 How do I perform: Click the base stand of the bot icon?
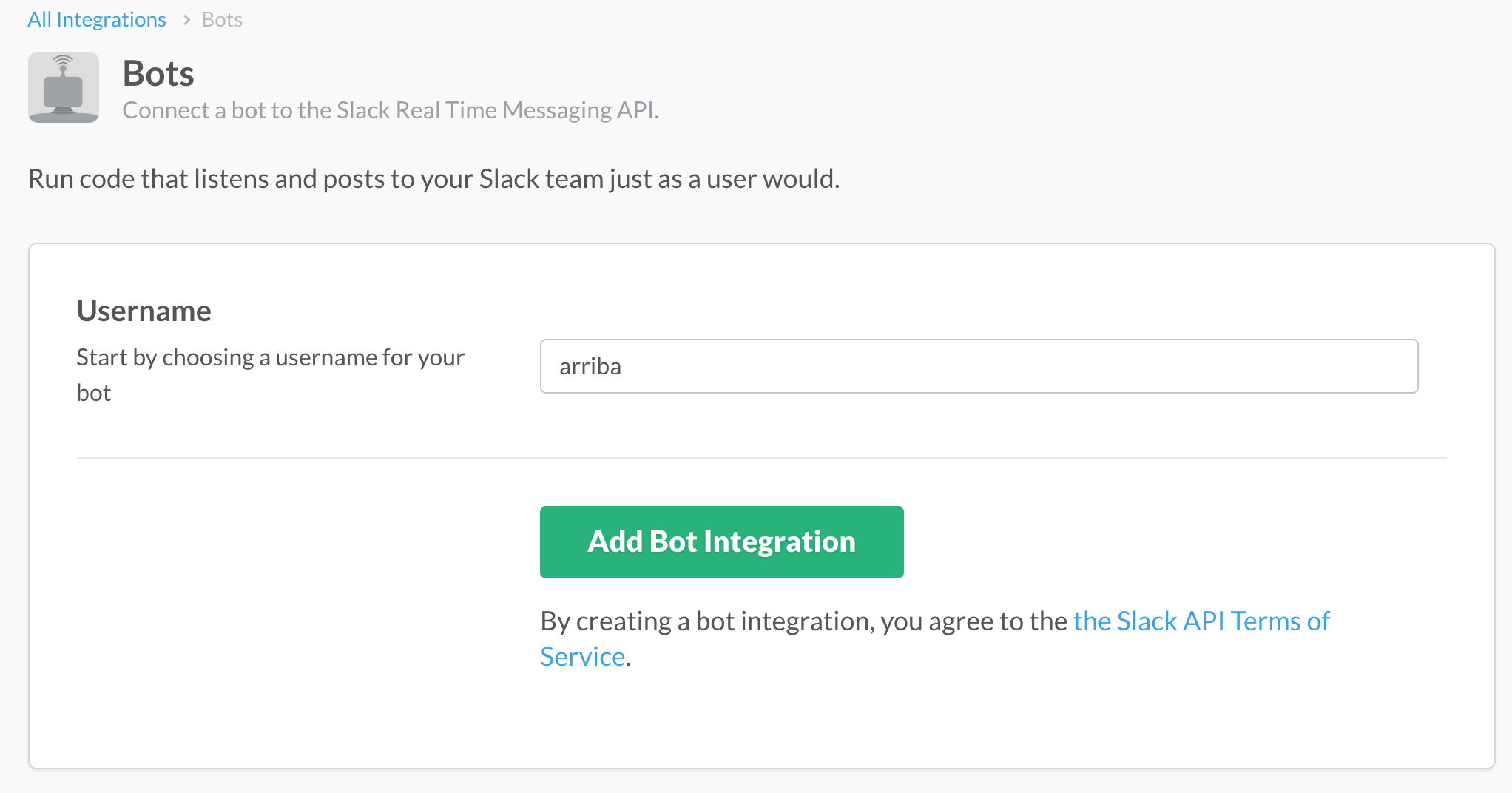tap(64, 114)
